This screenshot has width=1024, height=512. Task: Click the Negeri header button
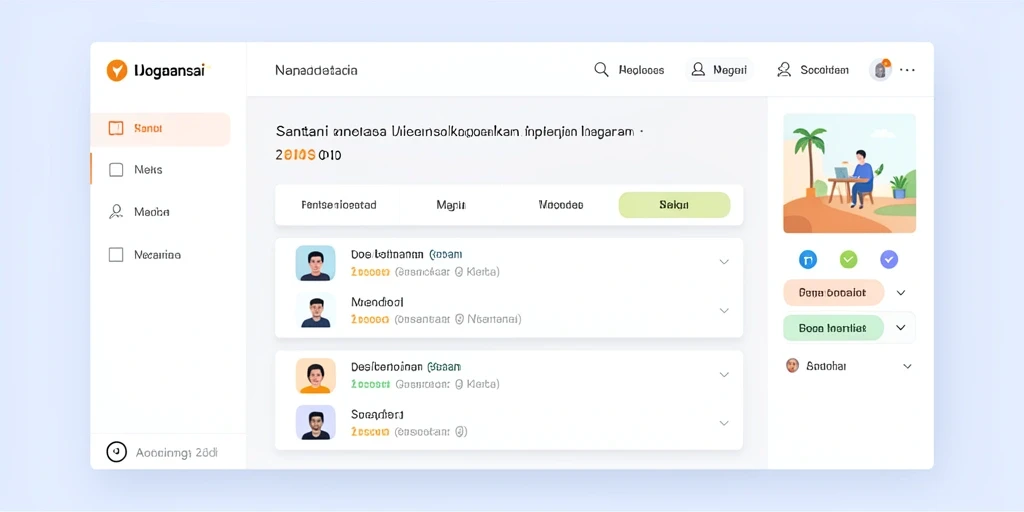click(720, 69)
